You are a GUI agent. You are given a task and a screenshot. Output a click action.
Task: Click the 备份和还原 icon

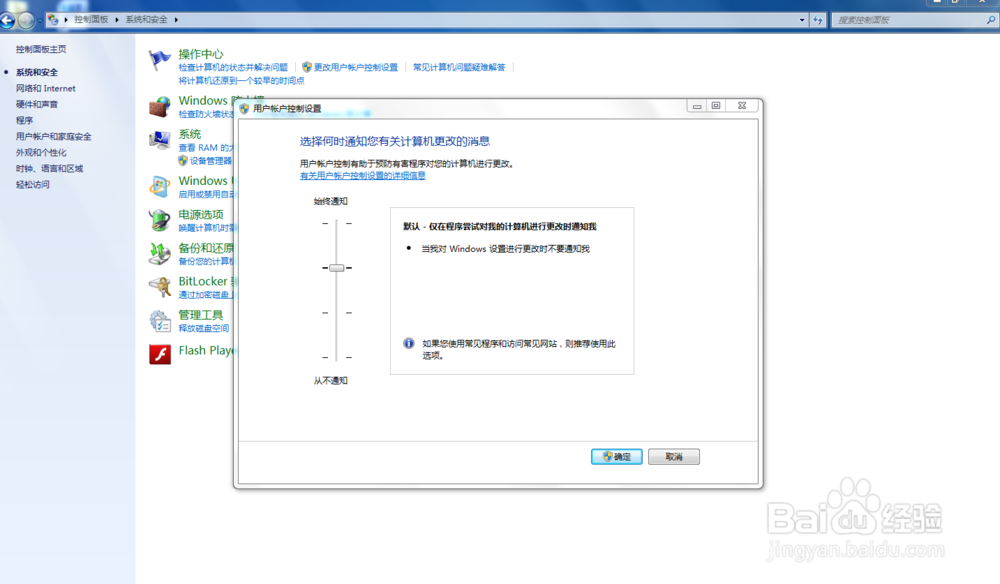click(x=159, y=253)
